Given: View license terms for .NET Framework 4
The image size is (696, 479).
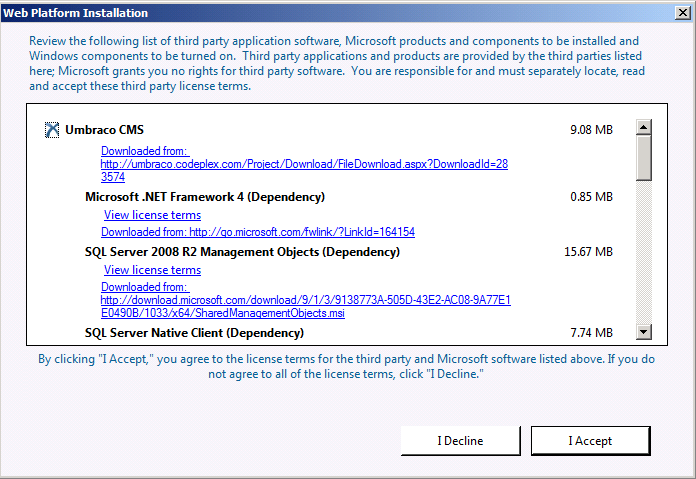Looking at the screenshot, I should pyautogui.click(x=152, y=215).
